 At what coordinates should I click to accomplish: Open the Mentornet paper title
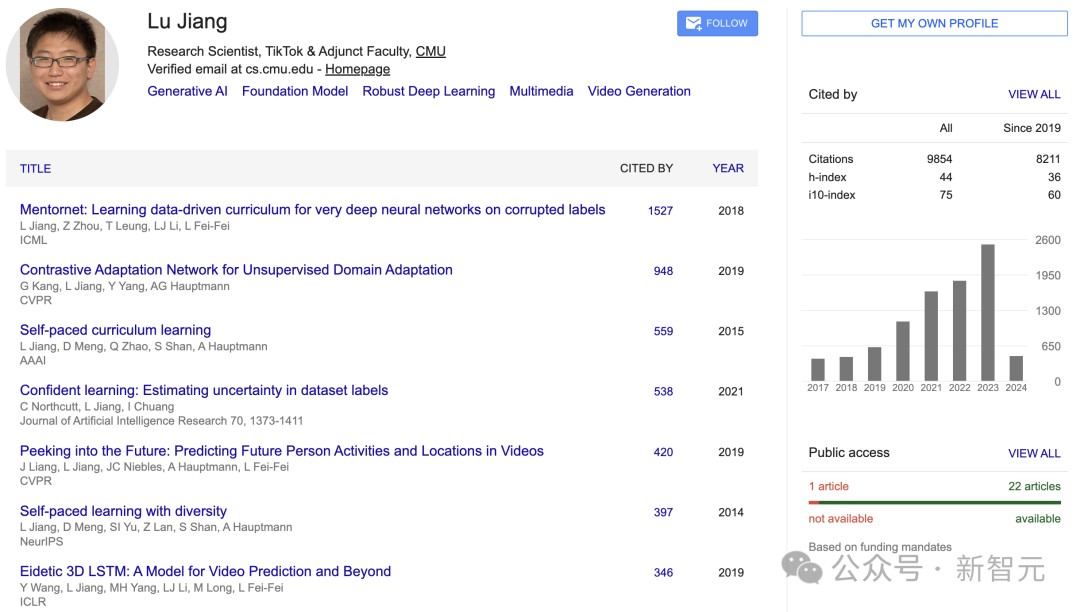(312, 210)
